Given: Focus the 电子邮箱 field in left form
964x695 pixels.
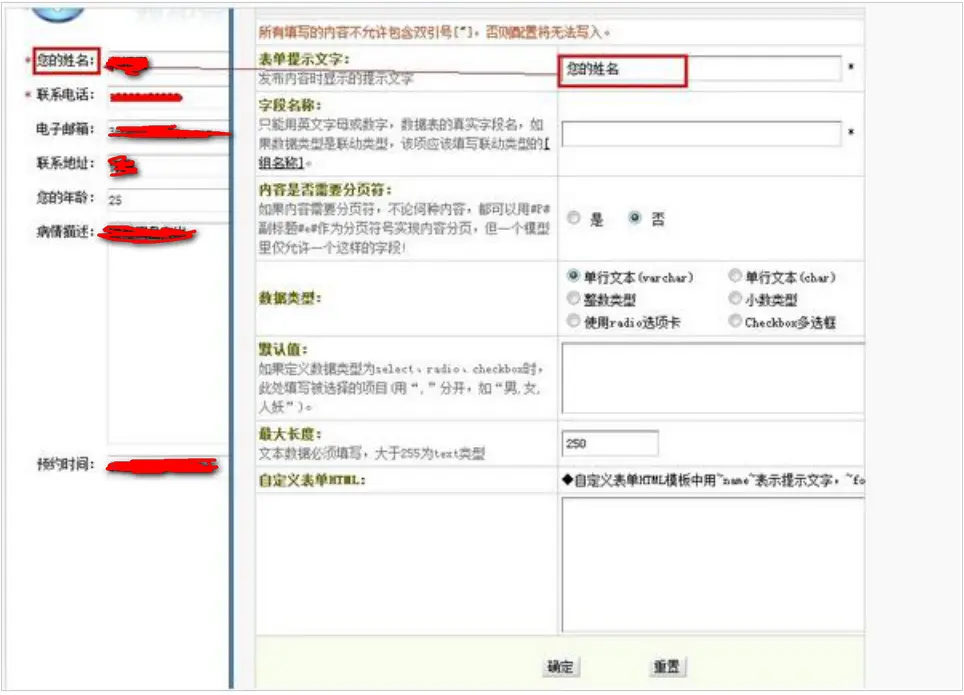Looking at the screenshot, I should pos(168,131).
